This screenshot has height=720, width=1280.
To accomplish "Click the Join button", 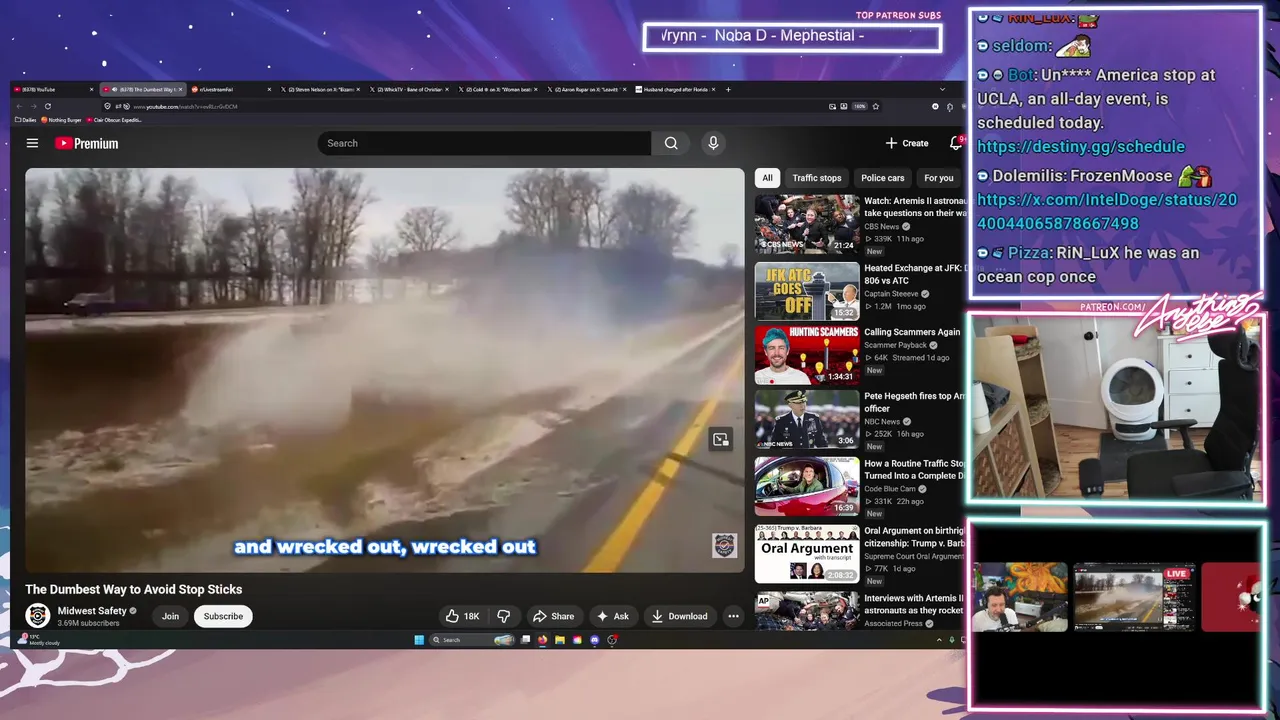I will pos(171,616).
